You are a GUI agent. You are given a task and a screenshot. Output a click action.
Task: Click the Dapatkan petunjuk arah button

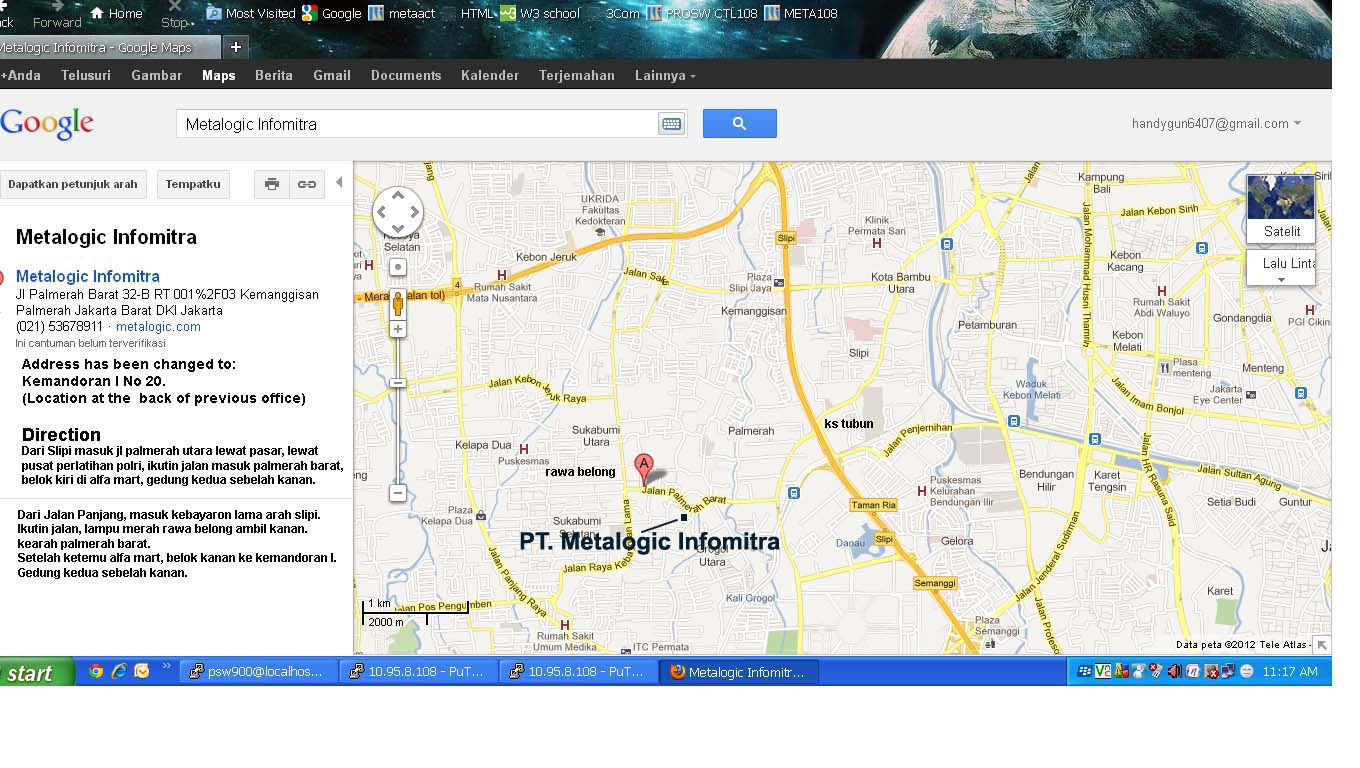pos(73,184)
